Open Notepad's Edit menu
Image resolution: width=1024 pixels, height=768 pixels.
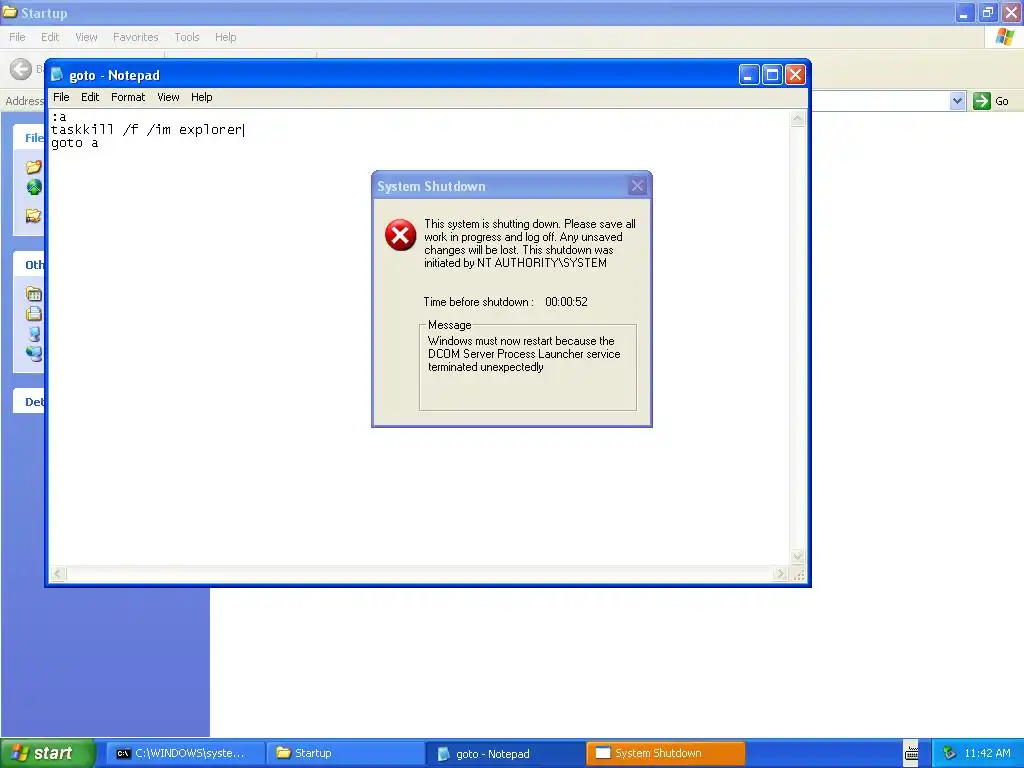pyautogui.click(x=90, y=97)
